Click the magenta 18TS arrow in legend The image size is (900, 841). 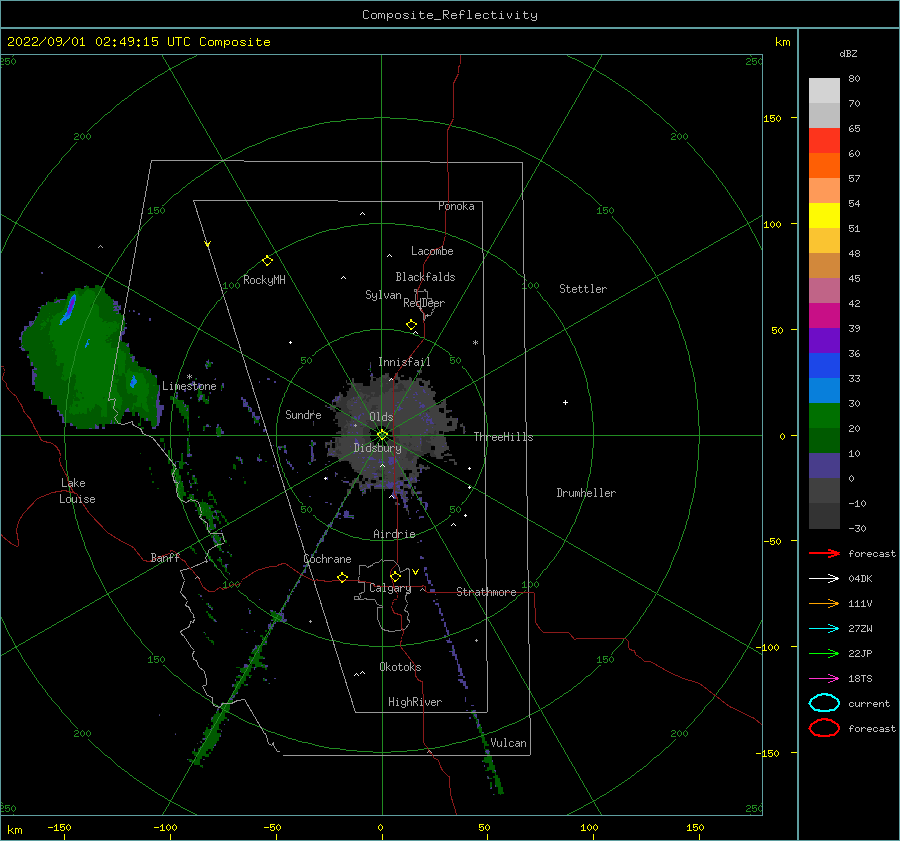[x=824, y=679]
